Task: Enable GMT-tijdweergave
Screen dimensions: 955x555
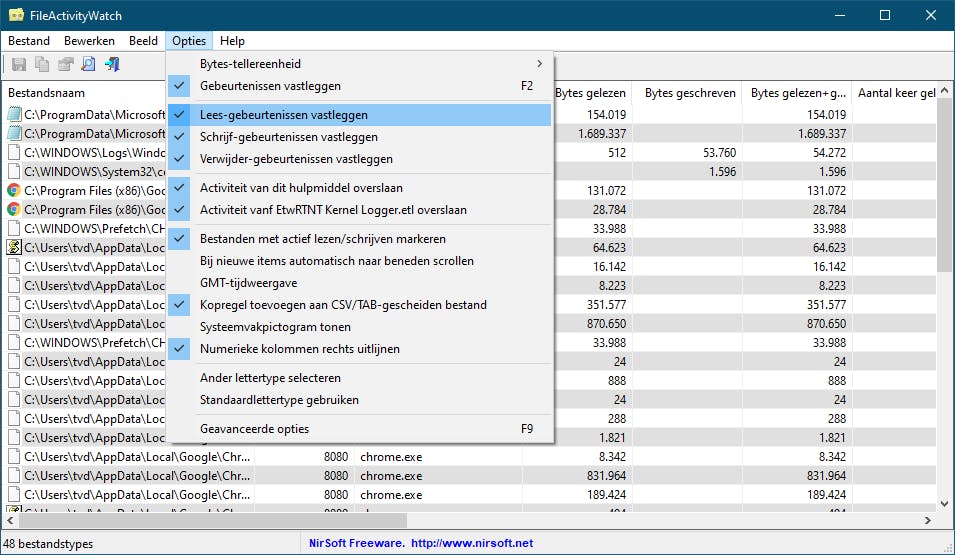Action: pyautogui.click(x=359, y=283)
